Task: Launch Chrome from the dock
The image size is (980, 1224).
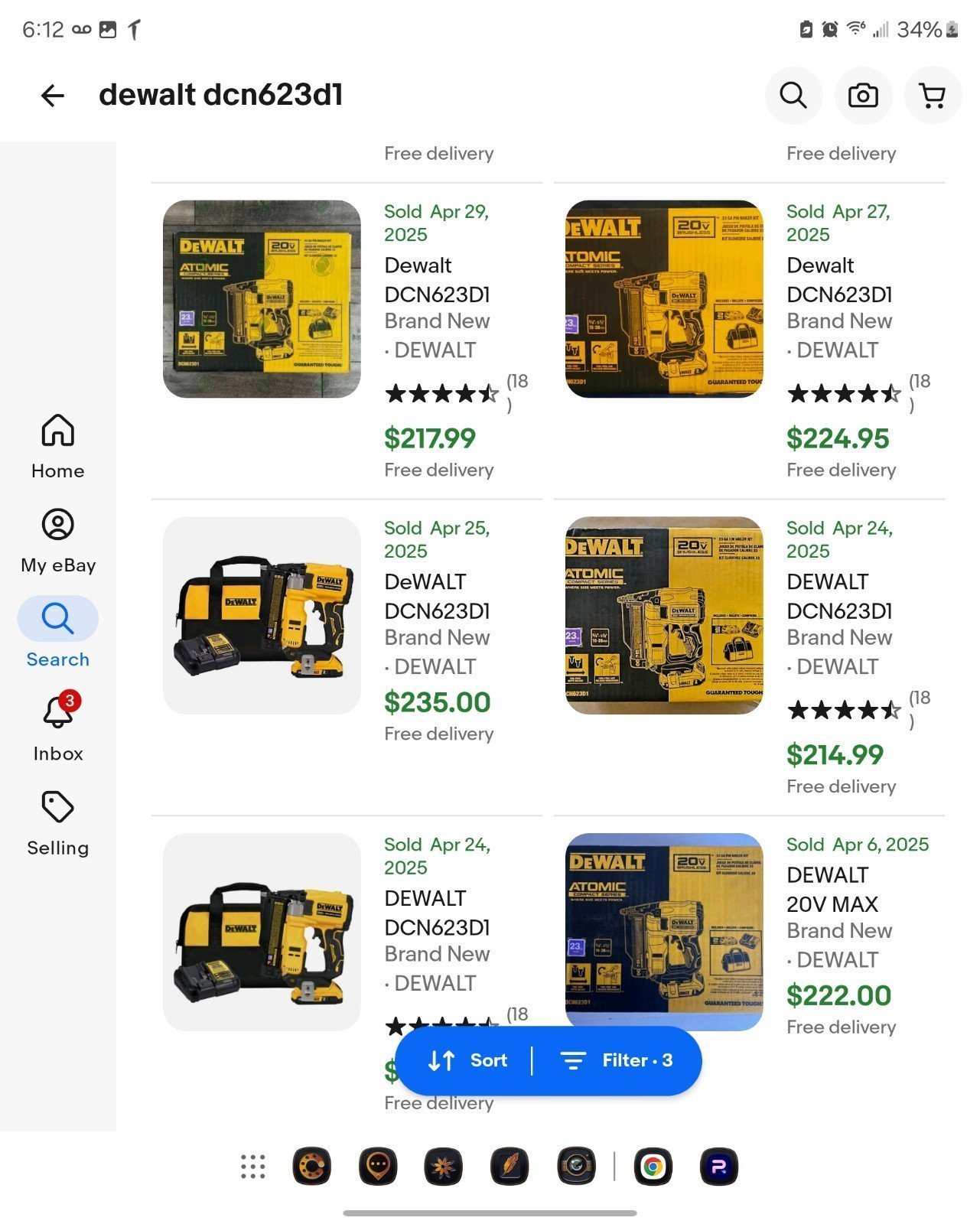Action: point(653,1167)
